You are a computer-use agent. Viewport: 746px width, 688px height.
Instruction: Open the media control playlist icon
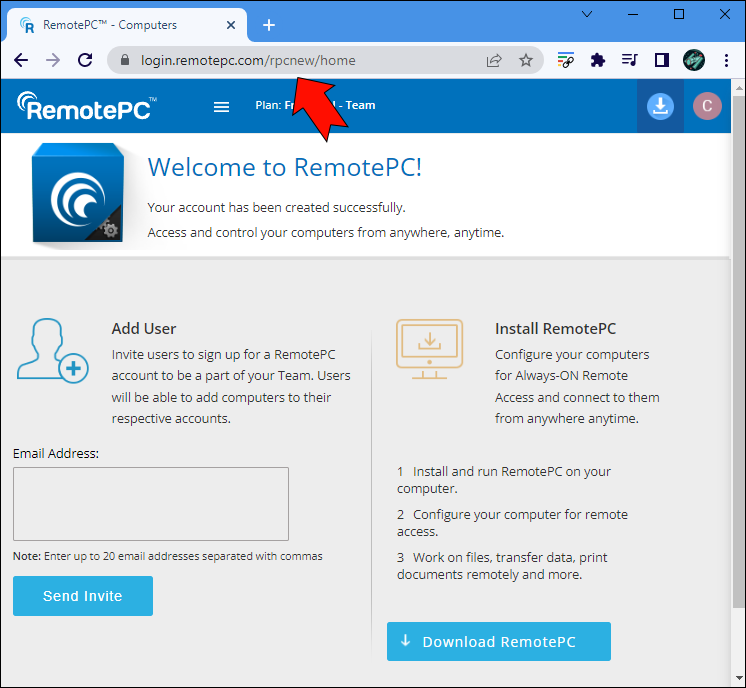click(x=629, y=60)
